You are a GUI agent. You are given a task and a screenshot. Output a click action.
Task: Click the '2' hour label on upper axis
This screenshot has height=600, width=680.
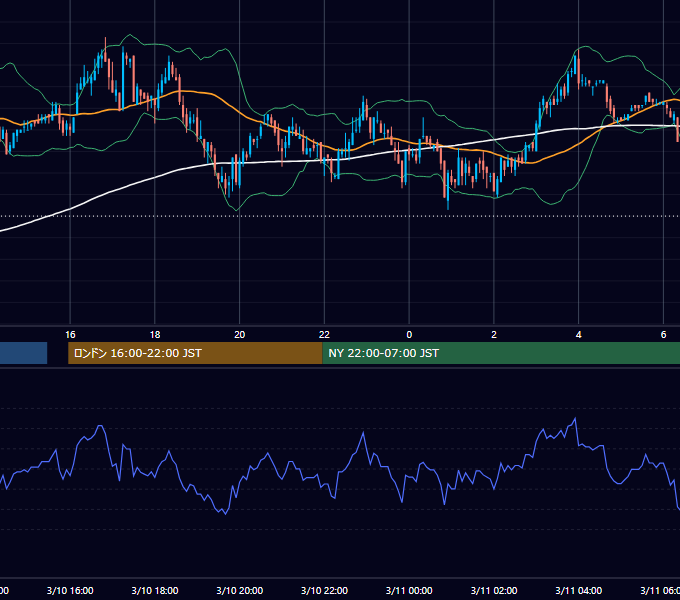click(x=494, y=335)
